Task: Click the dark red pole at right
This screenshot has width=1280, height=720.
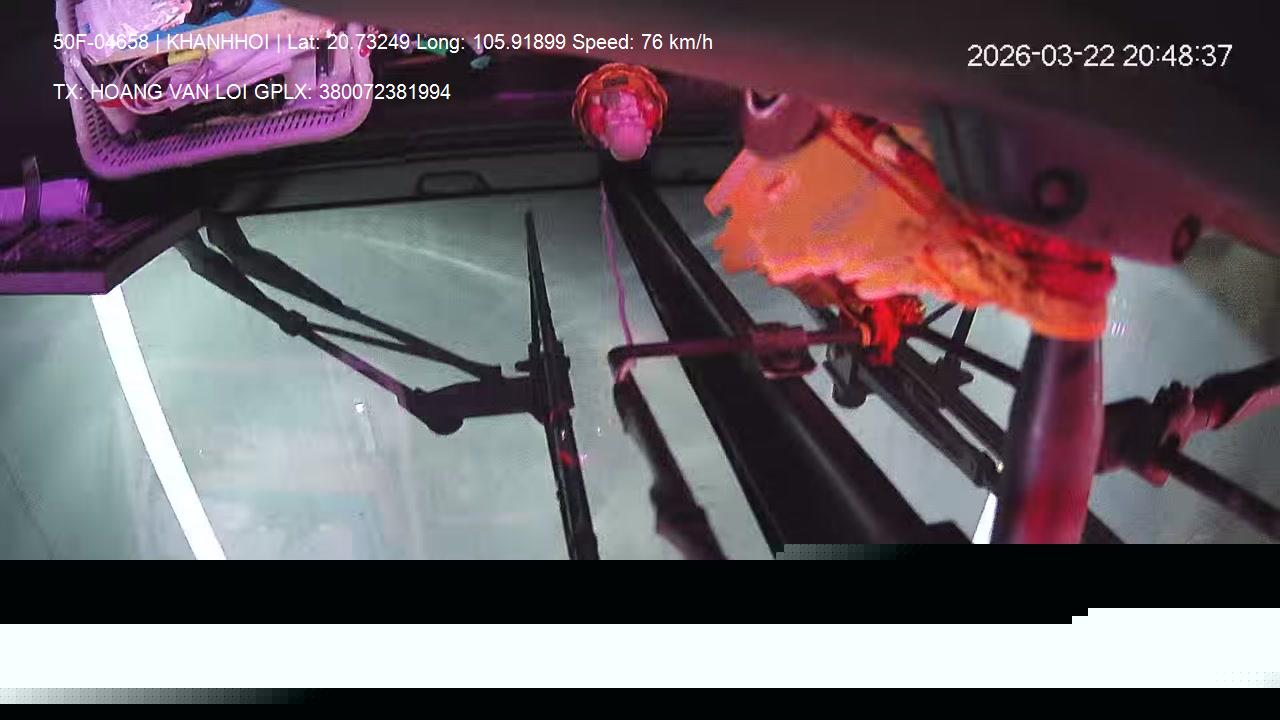Action: pyautogui.click(x=1050, y=440)
